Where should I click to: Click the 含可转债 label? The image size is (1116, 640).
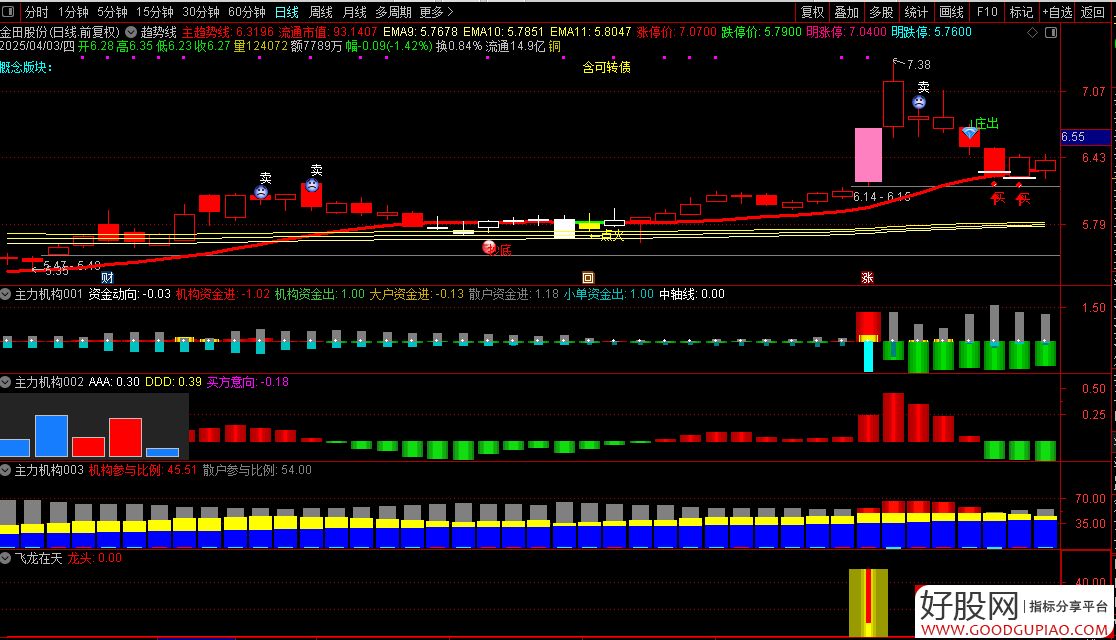606,67
